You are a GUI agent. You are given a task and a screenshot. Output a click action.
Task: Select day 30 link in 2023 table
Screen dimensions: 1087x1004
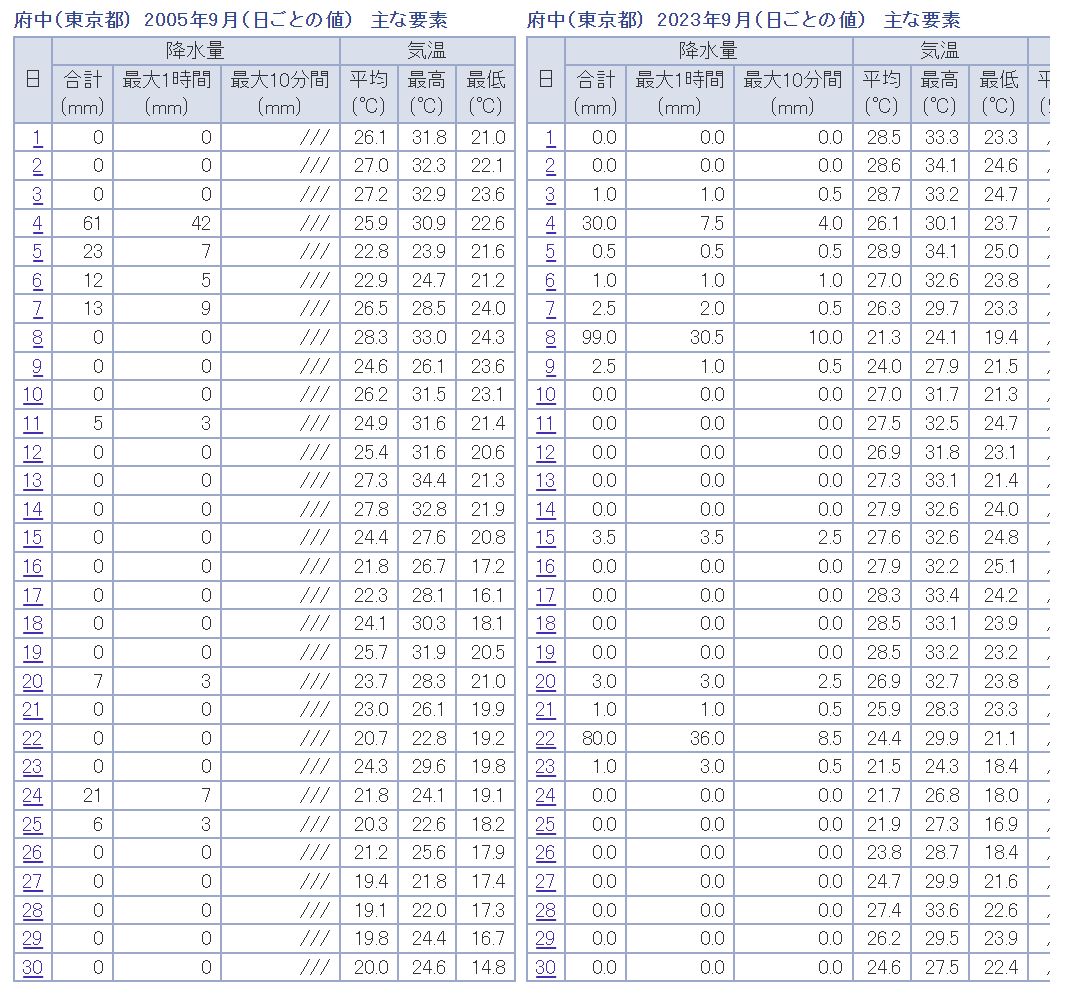546,967
